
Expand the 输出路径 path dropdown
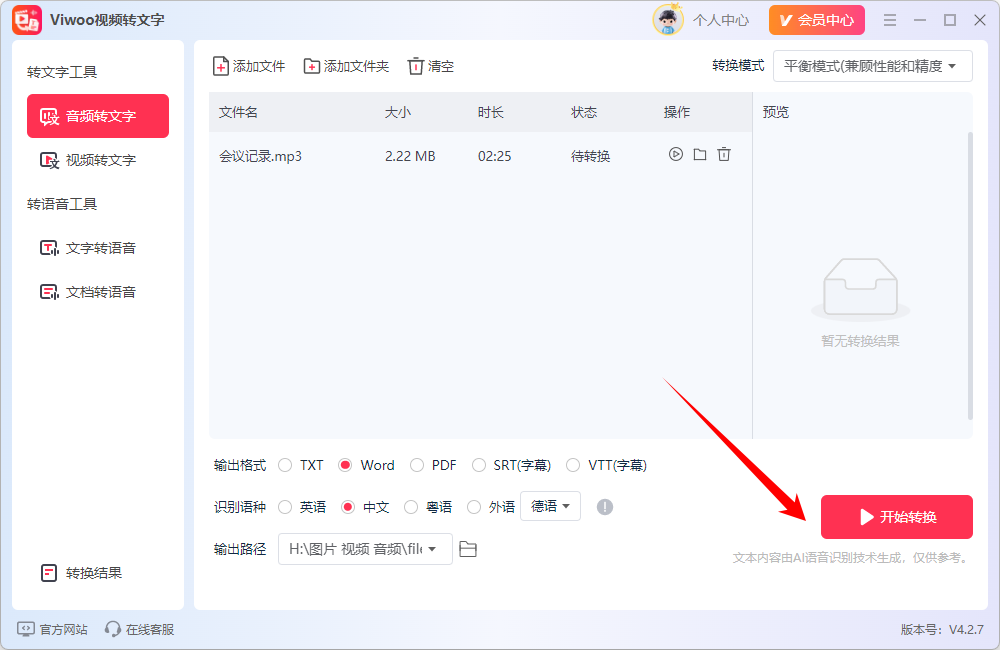pyautogui.click(x=365, y=549)
